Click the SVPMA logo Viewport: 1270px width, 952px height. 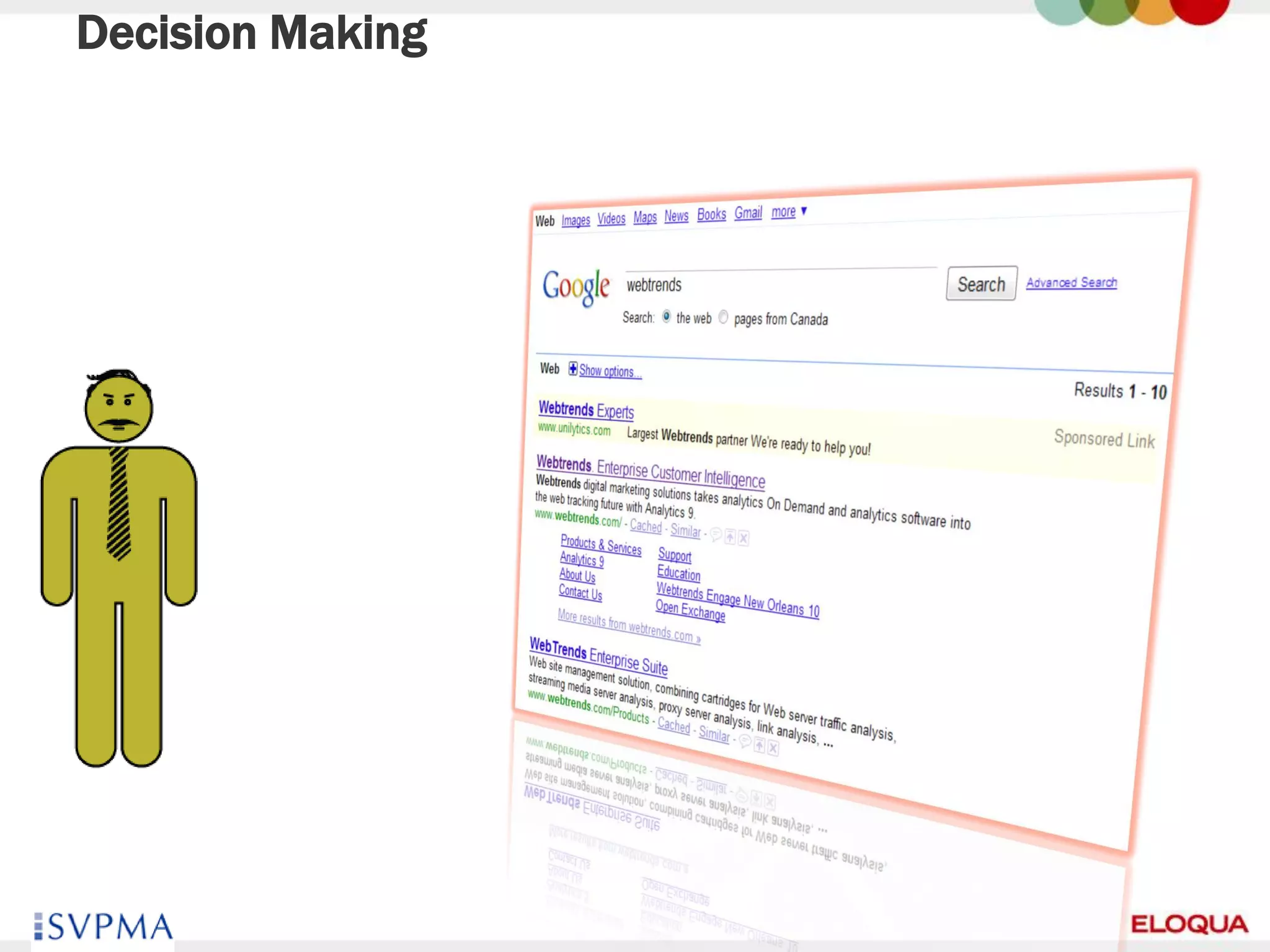[x=103, y=927]
